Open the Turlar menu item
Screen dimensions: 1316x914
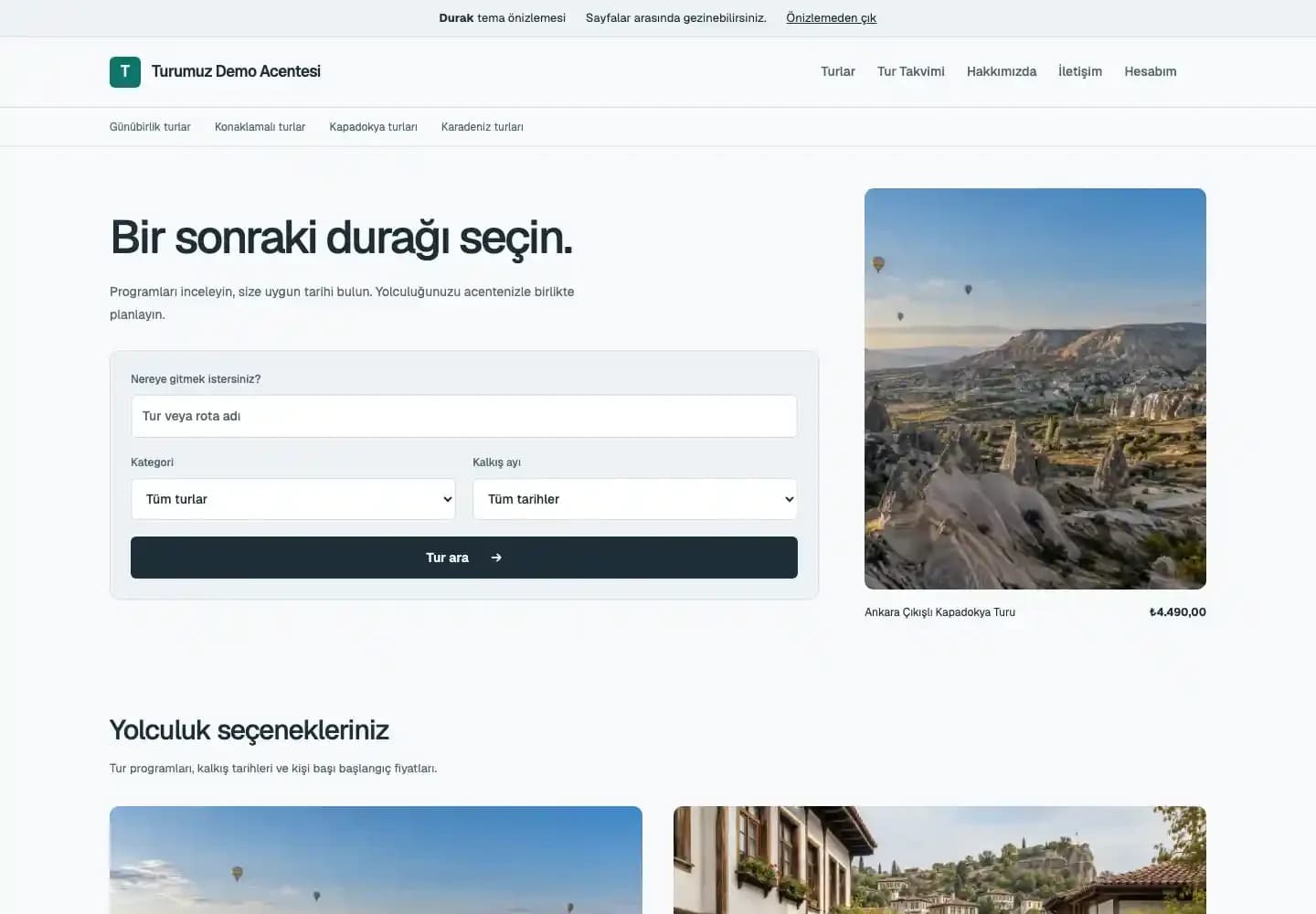(x=838, y=71)
